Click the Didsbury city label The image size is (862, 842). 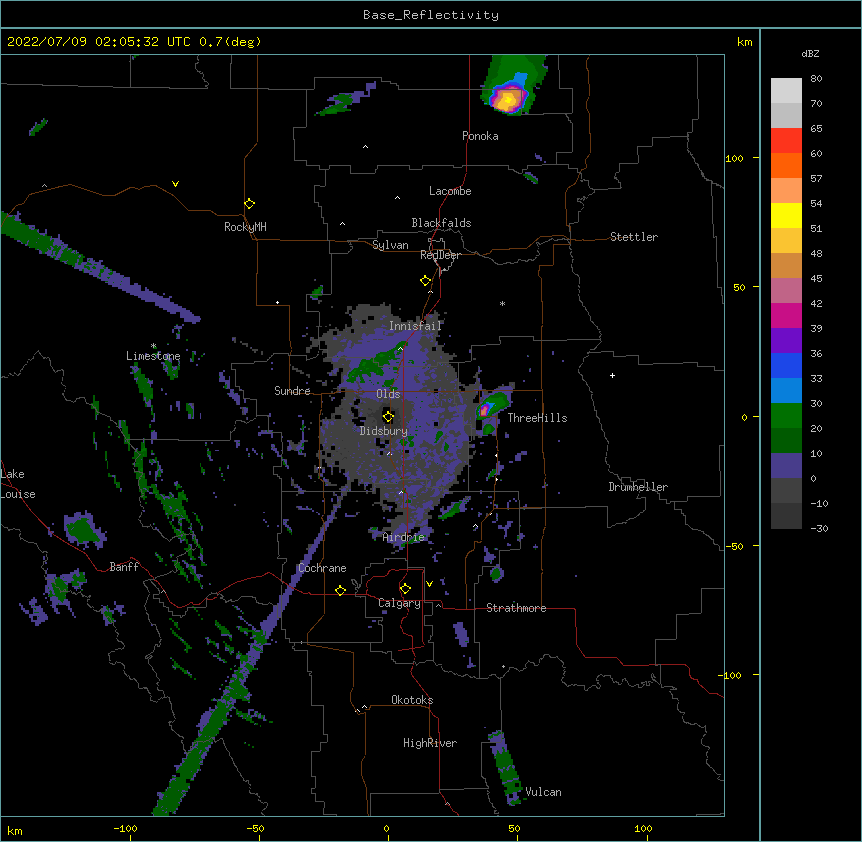(384, 431)
